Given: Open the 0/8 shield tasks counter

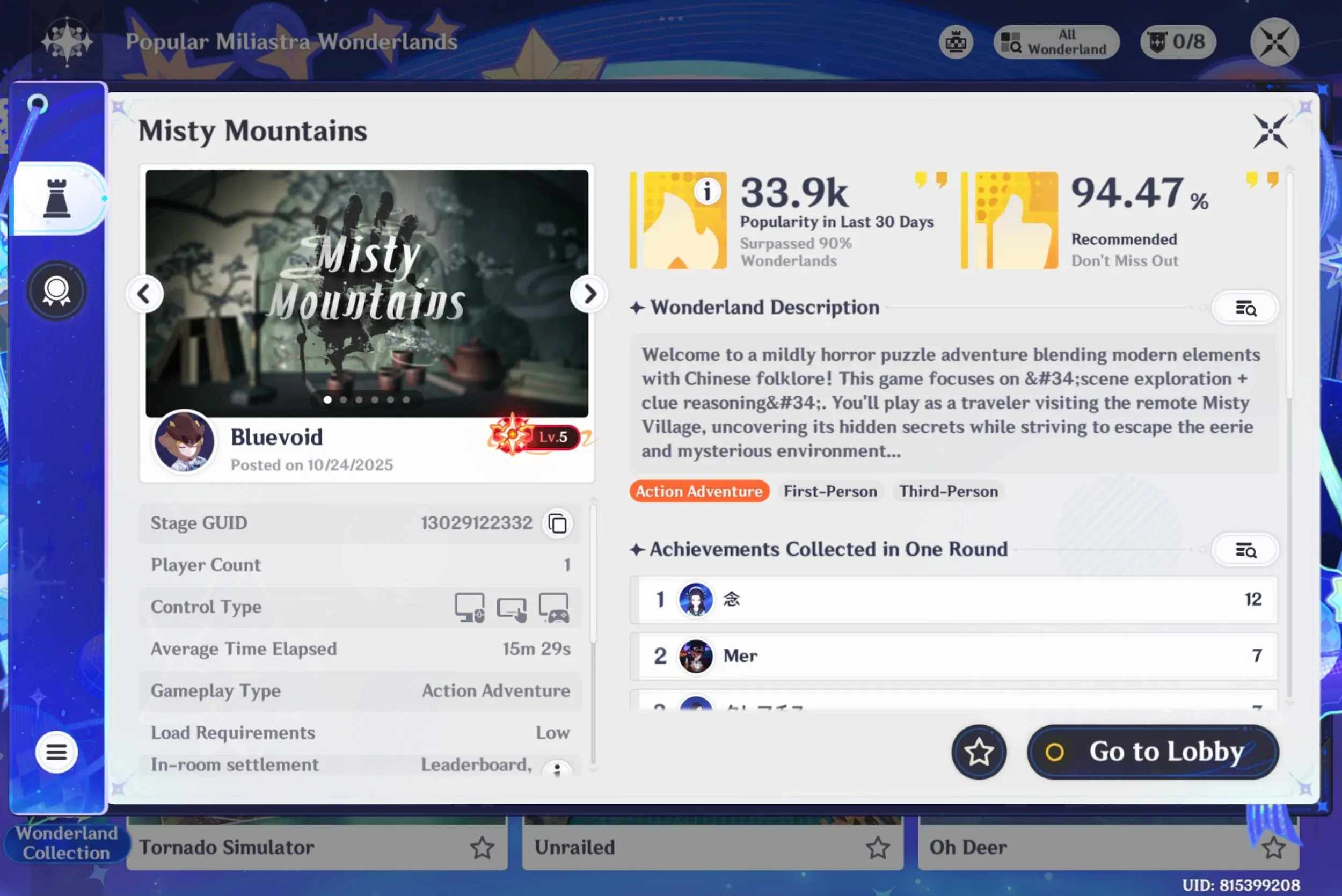Looking at the screenshot, I should pos(1178,42).
